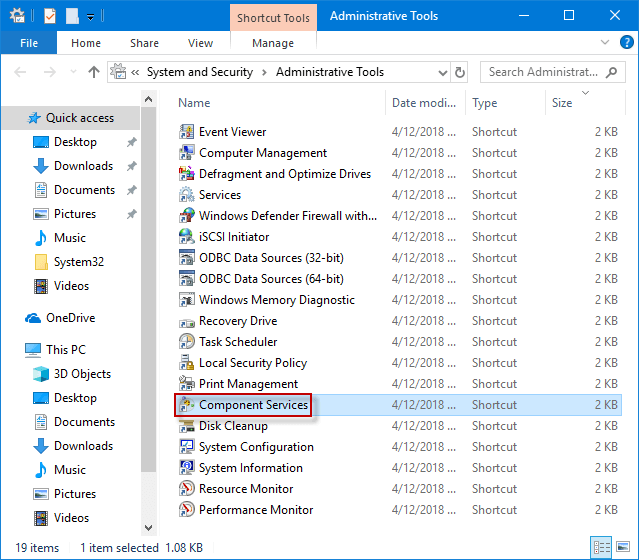Open pinned Downloads in Quick access
Screen dimensions: 639x560
tap(71, 165)
